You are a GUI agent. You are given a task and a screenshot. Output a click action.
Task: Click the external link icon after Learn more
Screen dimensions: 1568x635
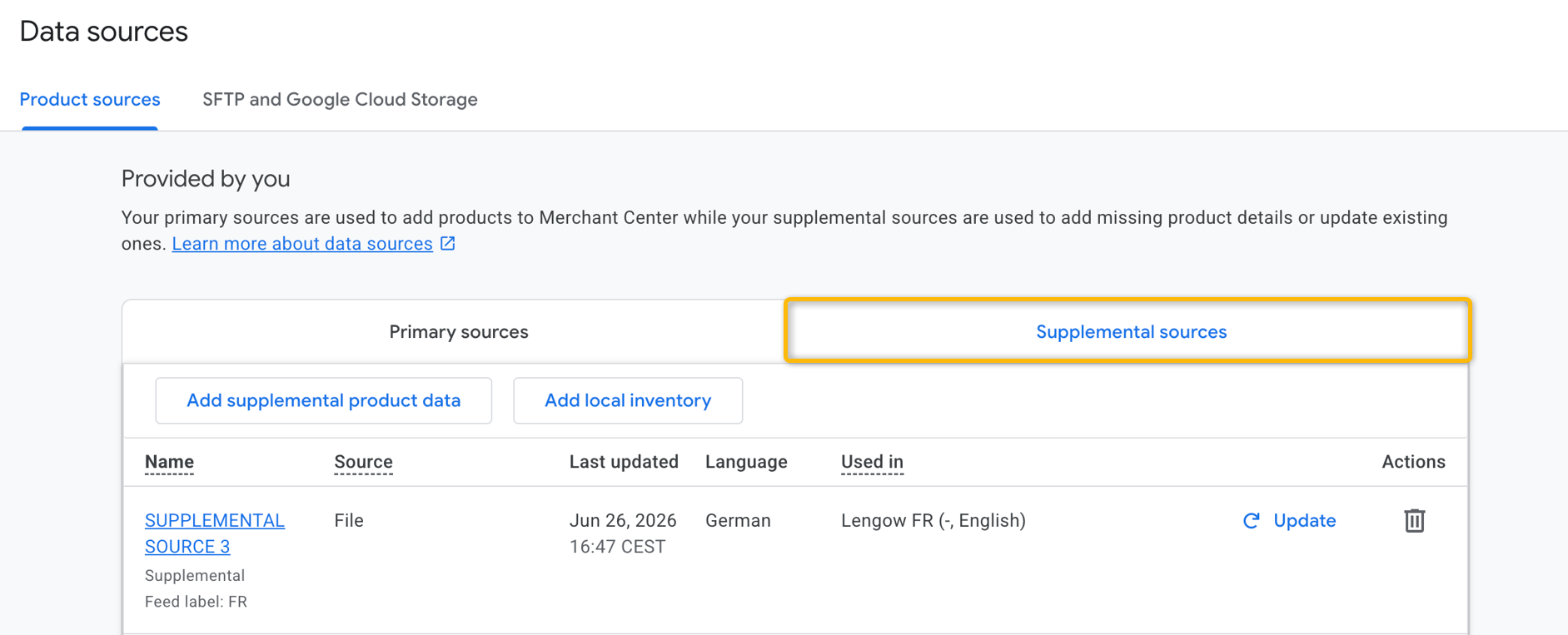(x=448, y=243)
